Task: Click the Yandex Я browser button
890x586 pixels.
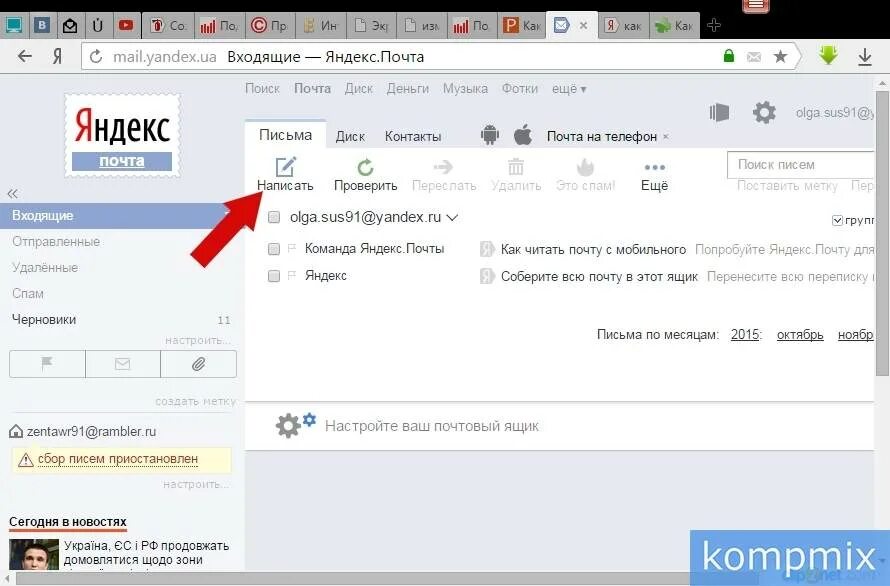Action: tap(57, 56)
